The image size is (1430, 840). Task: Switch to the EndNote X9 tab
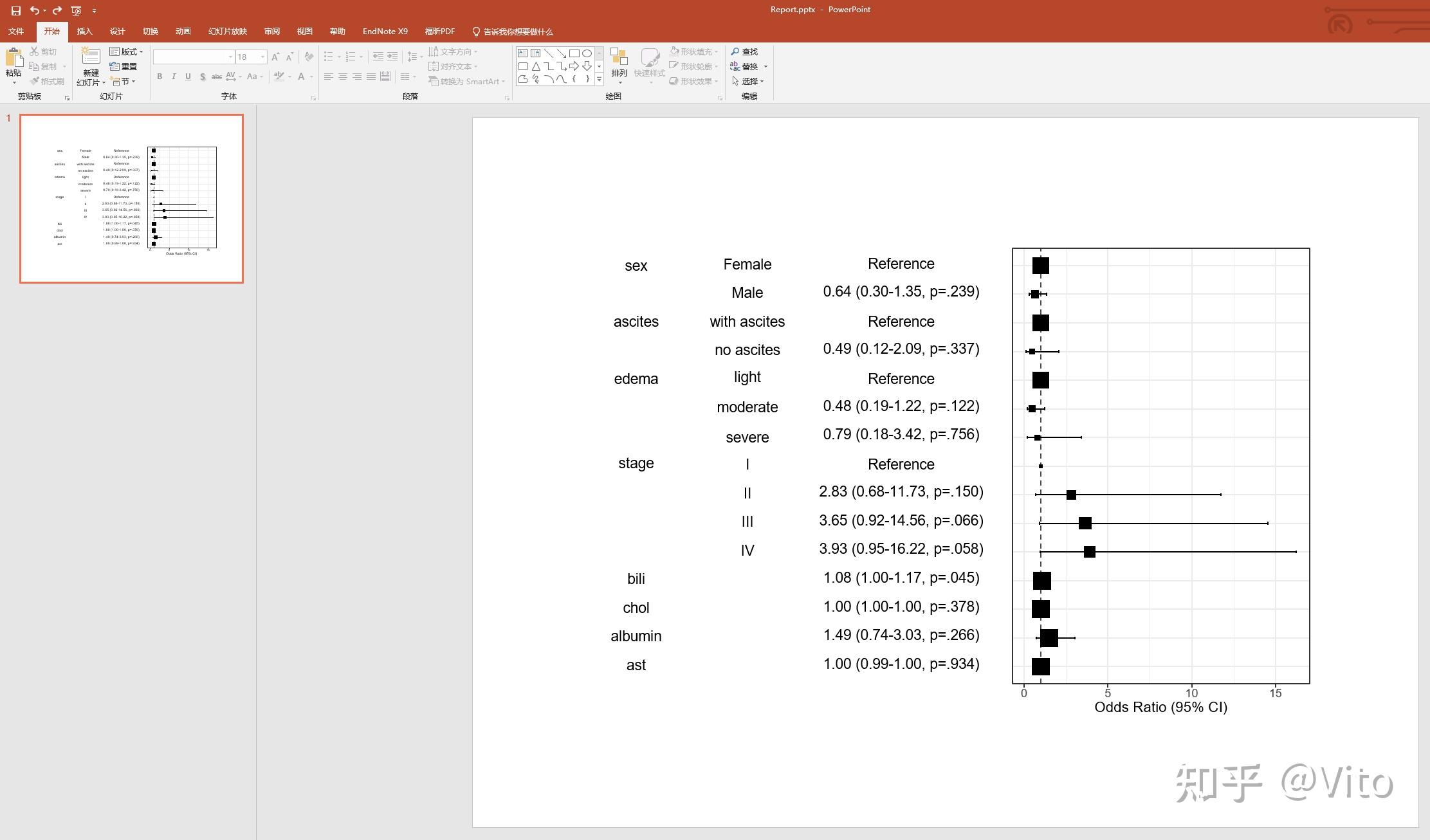(385, 32)
